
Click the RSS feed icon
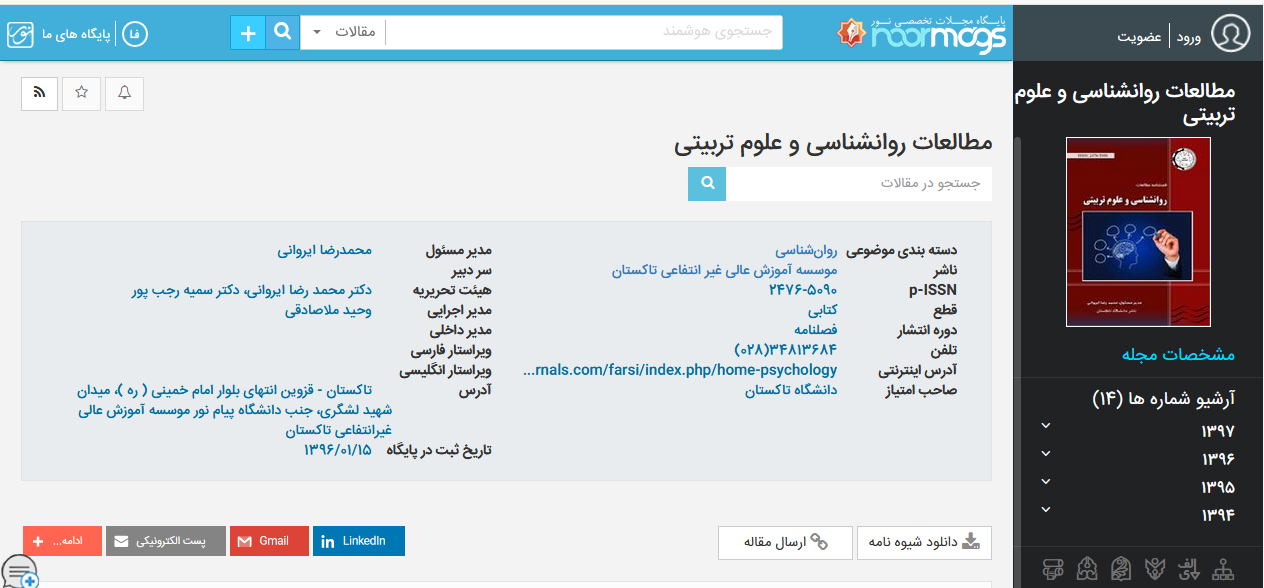pyautogui.click(x=40, y=93)
